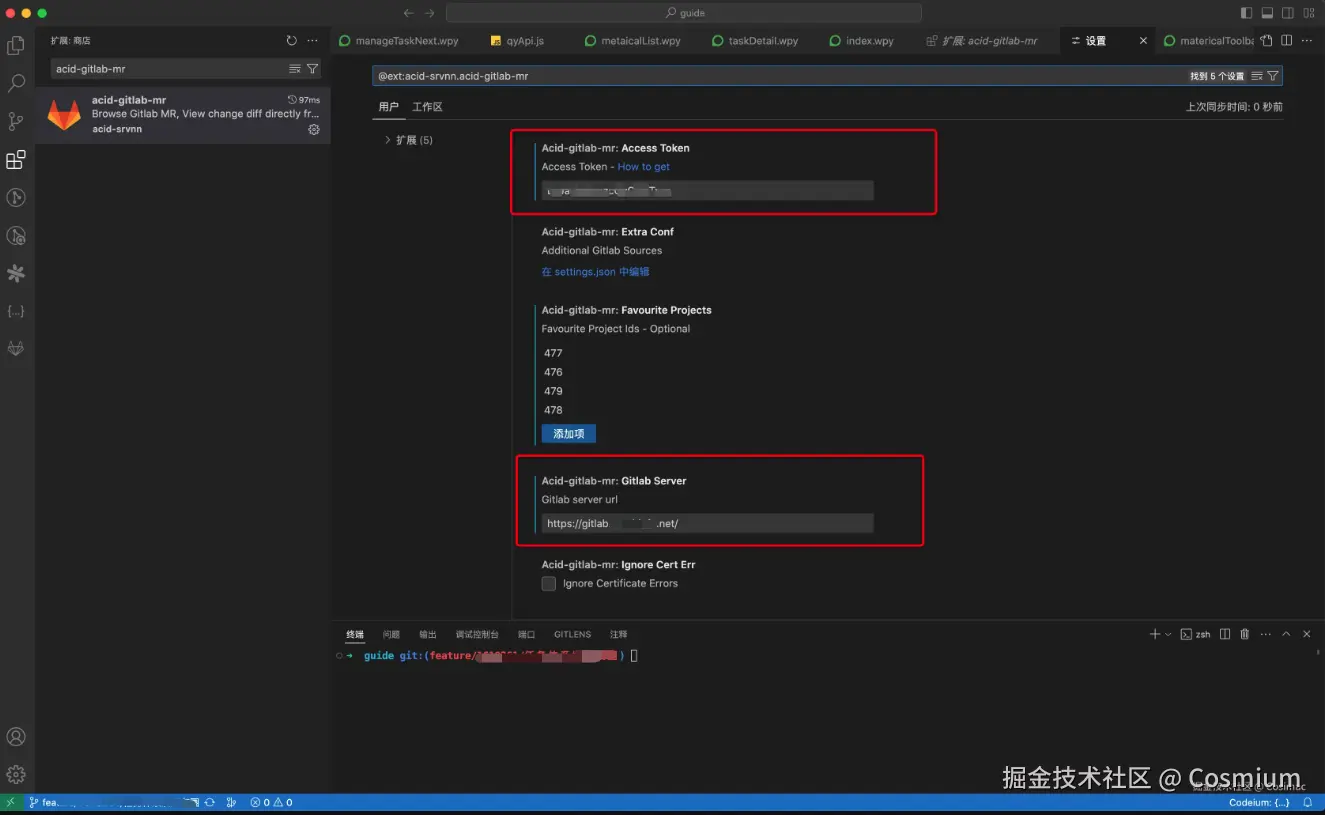Toggle bottom panel layout button
Image resolution: width=1325 pixels, height=815 pixels.
pos(1267,13)
